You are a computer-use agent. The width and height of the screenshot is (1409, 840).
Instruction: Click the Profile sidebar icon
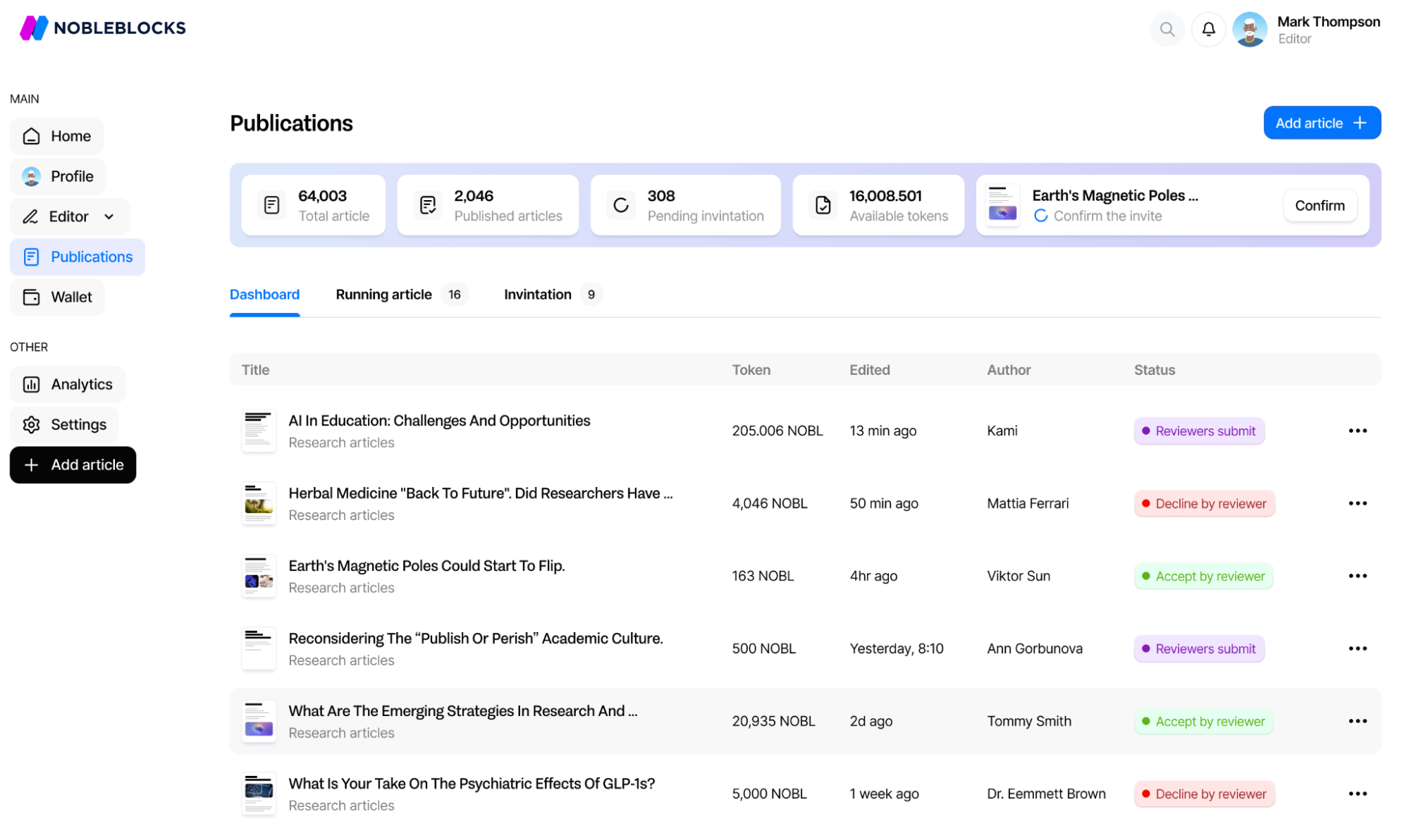pyautogui.click(x=31, y=175)
